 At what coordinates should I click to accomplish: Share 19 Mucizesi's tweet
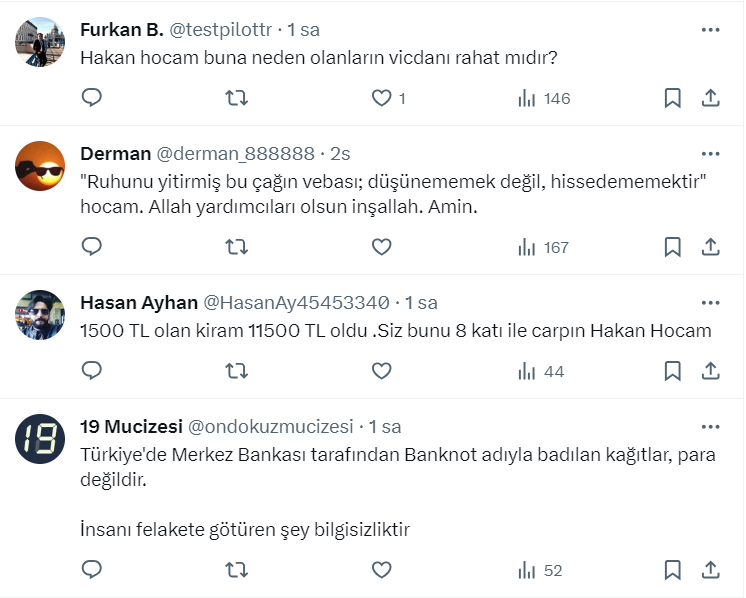[710, 570]
